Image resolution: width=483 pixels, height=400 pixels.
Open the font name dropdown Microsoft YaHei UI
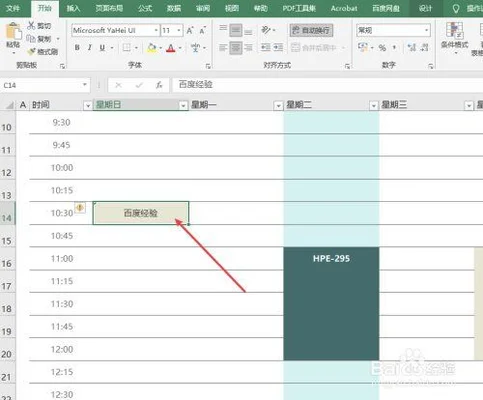(x=156, y=31)
